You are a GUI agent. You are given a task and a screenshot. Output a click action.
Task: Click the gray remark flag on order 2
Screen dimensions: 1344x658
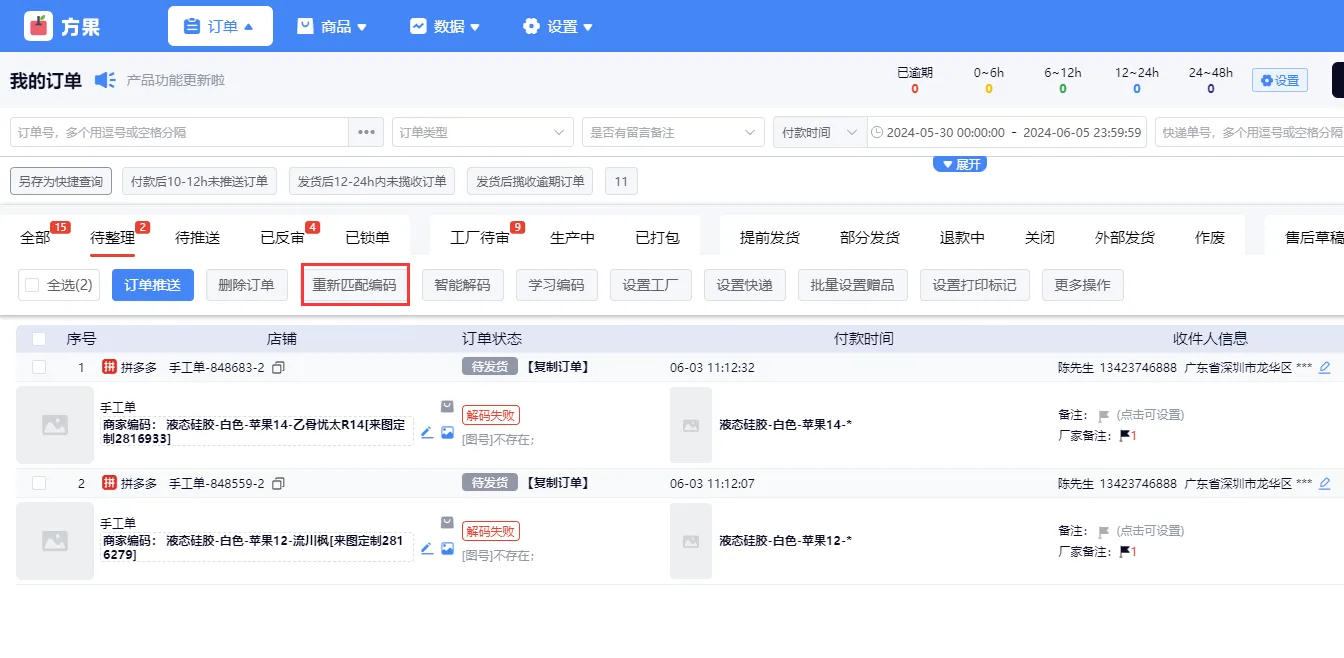tap(1104, 532)
